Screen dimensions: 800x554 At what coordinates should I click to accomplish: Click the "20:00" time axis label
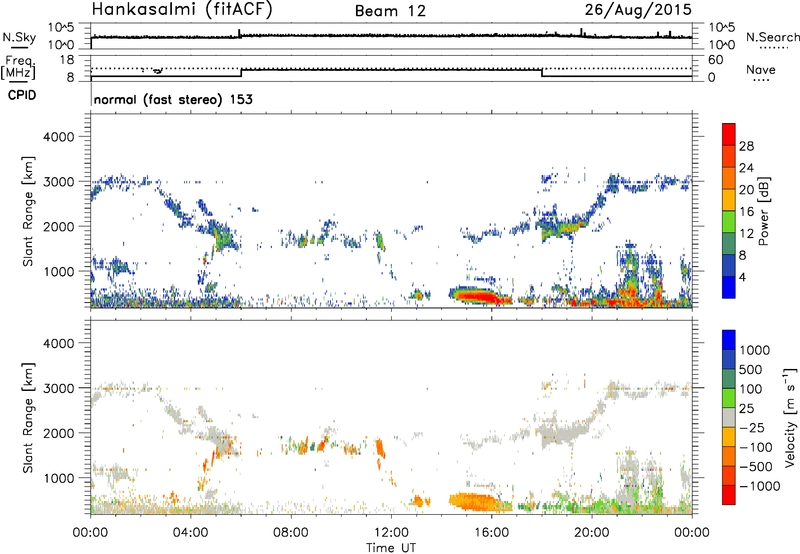[591, 533]
